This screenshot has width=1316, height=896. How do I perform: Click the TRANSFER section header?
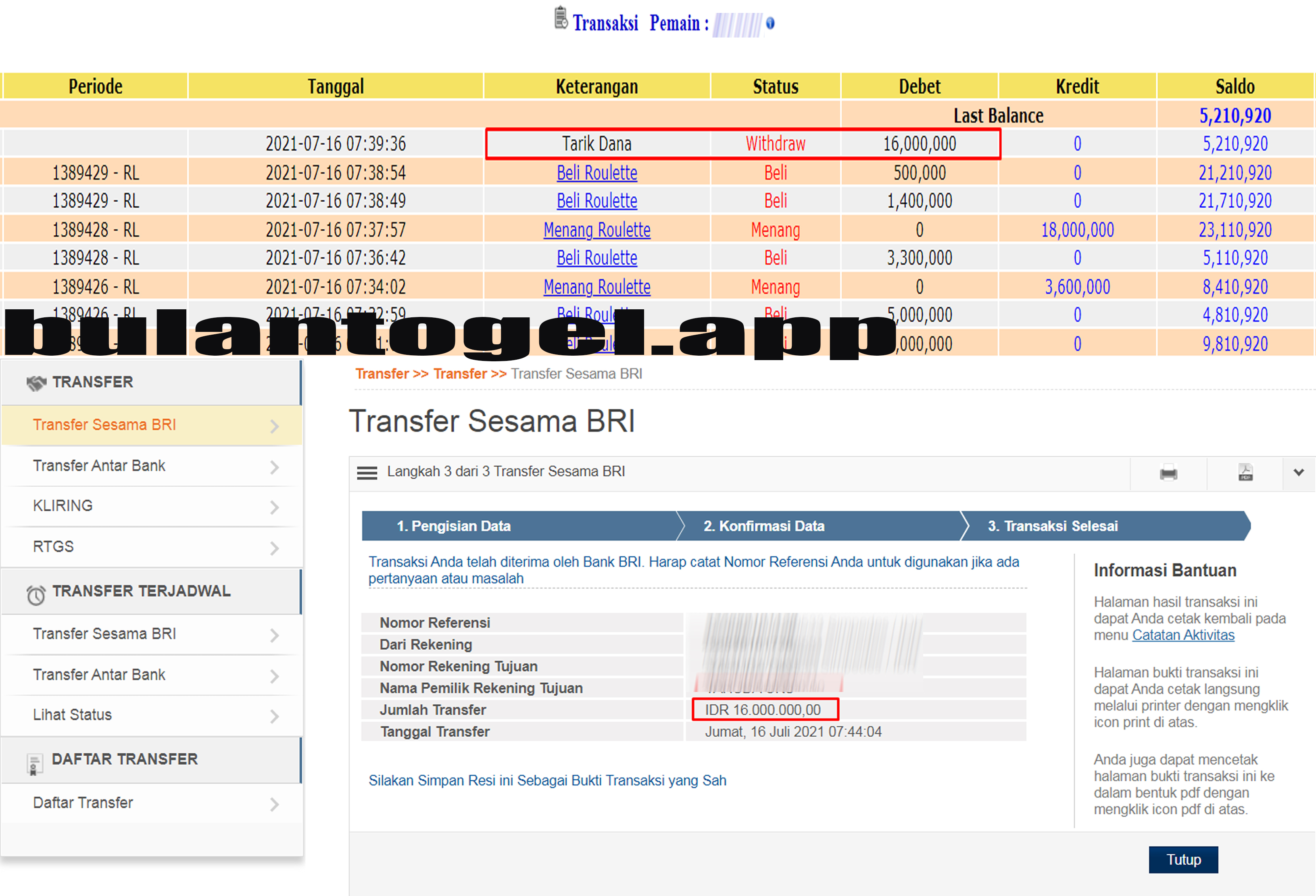coord(151,383)
